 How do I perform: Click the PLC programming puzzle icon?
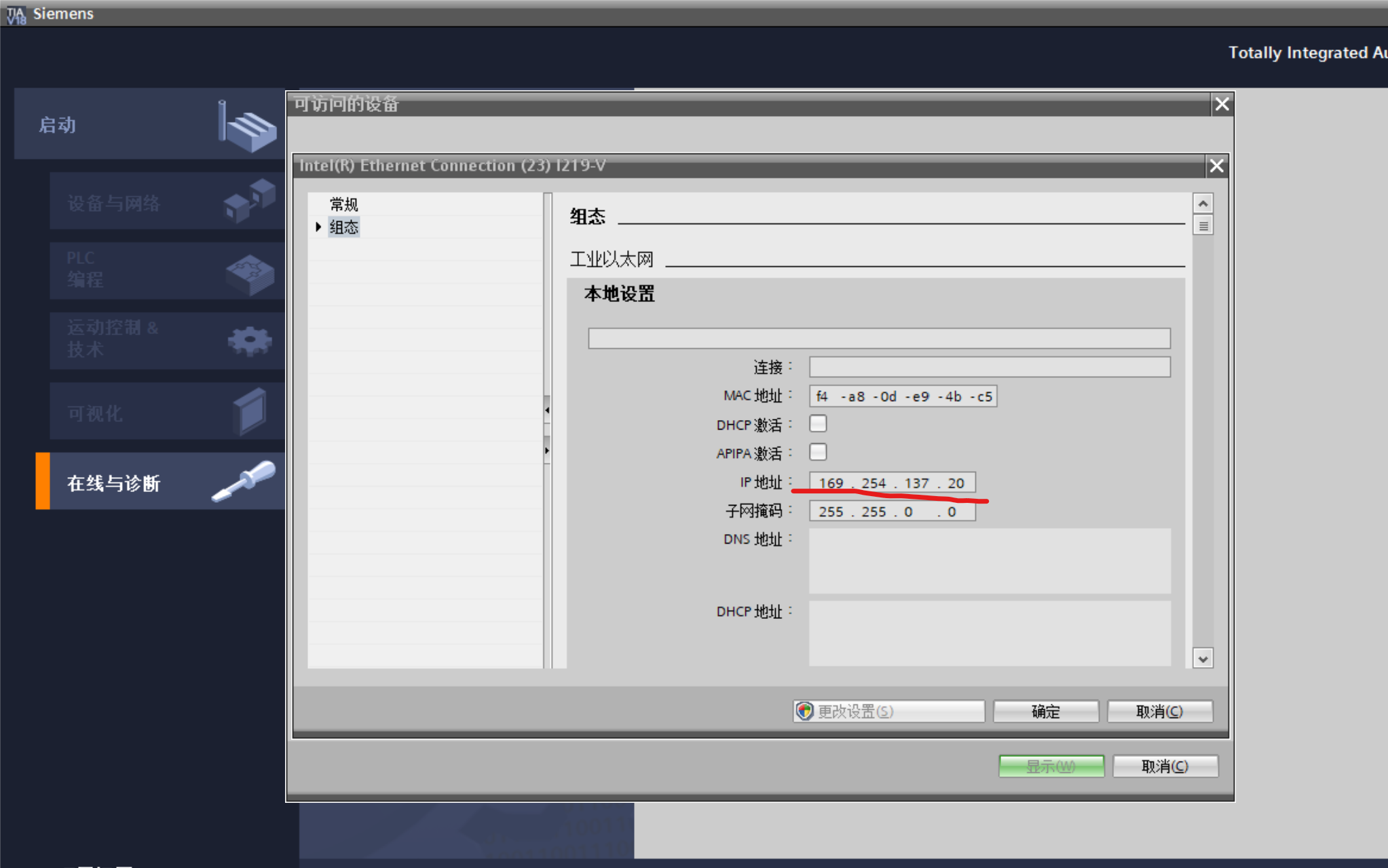click(x=249, y=273)
